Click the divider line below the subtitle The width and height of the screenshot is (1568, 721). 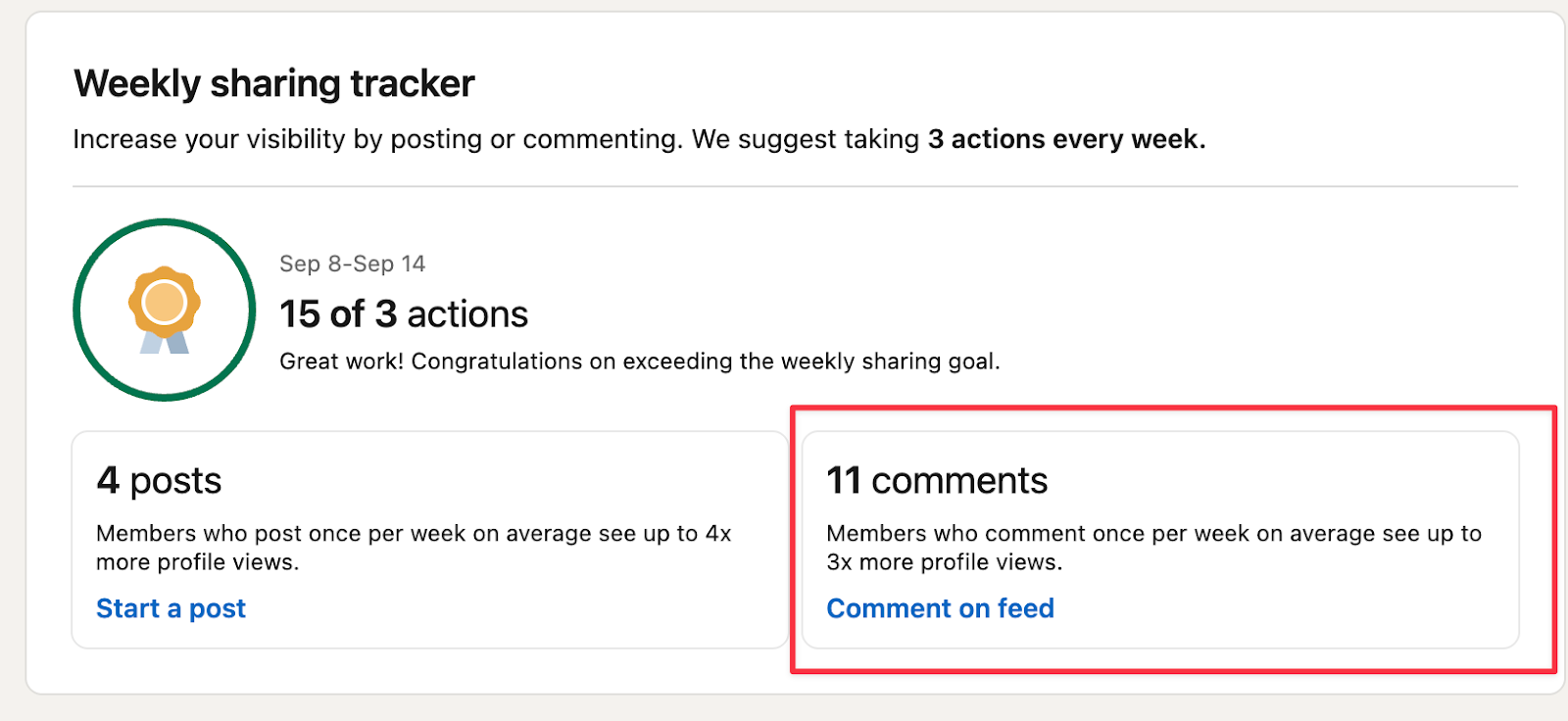(x=784, y=182)
